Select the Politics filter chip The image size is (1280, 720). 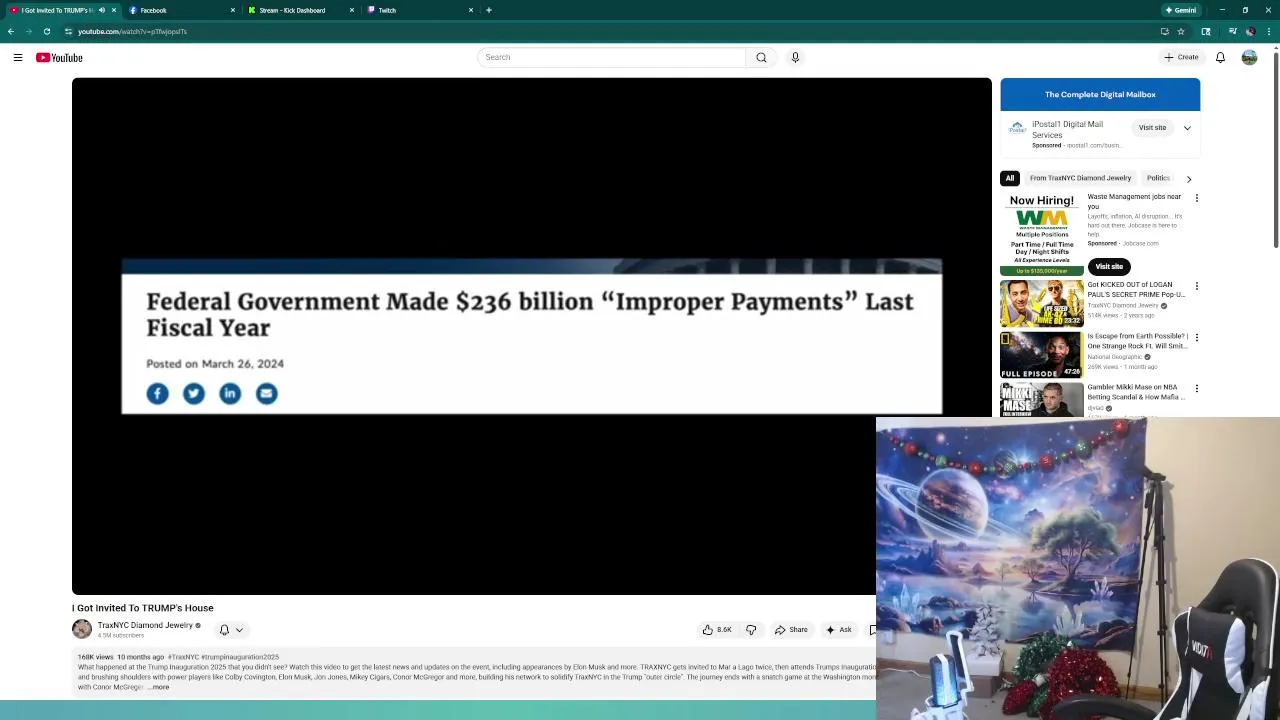pos(1158,178)
